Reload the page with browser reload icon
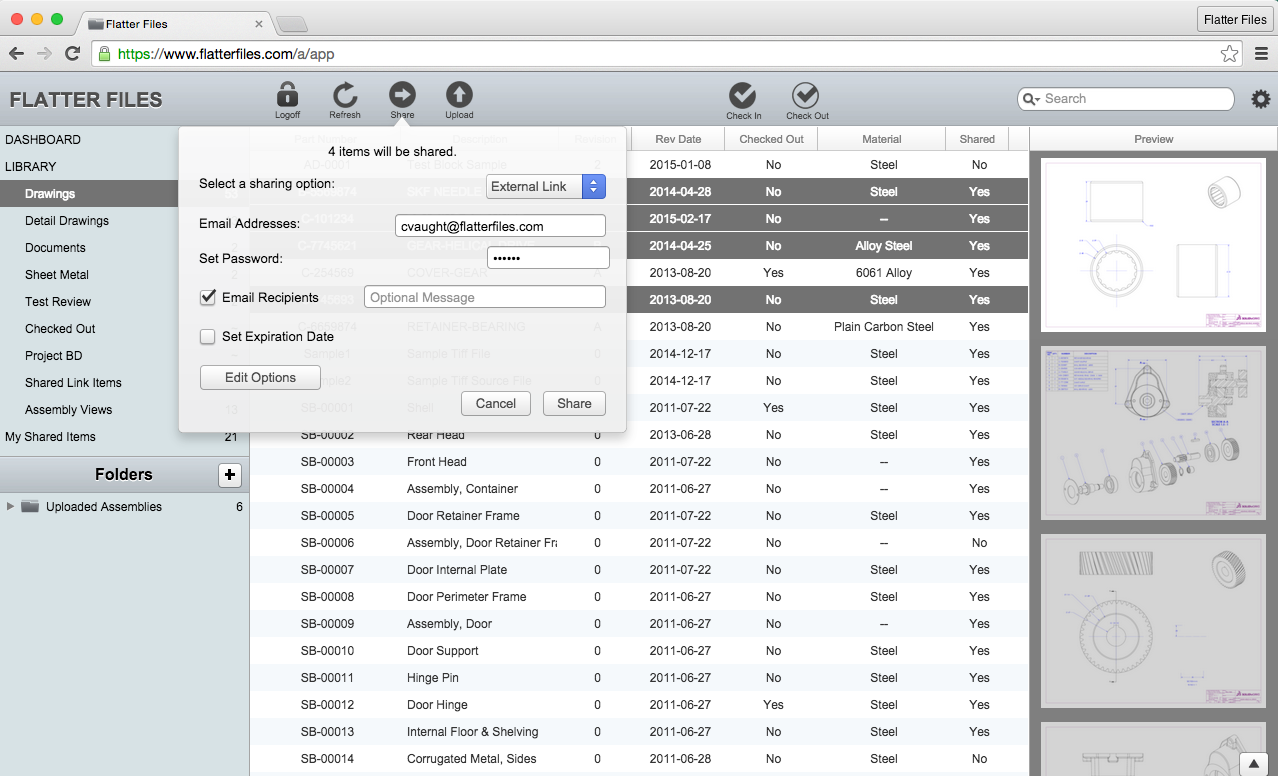The height and width of the screenshot is (776, 1278). [72, 54]
